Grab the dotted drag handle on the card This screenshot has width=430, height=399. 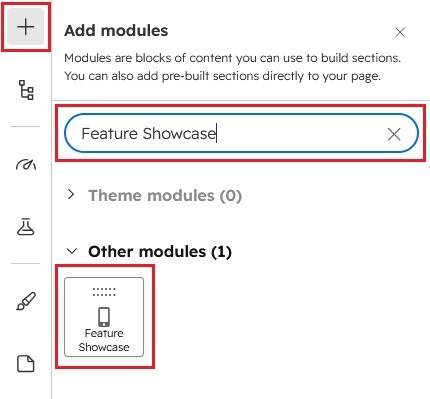point(104,292)
